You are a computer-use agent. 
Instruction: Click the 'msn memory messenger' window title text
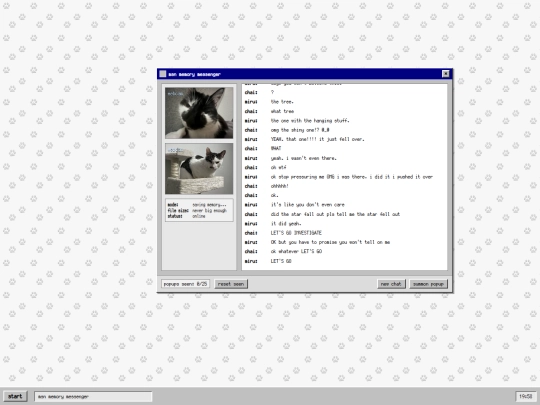[195, 74]
